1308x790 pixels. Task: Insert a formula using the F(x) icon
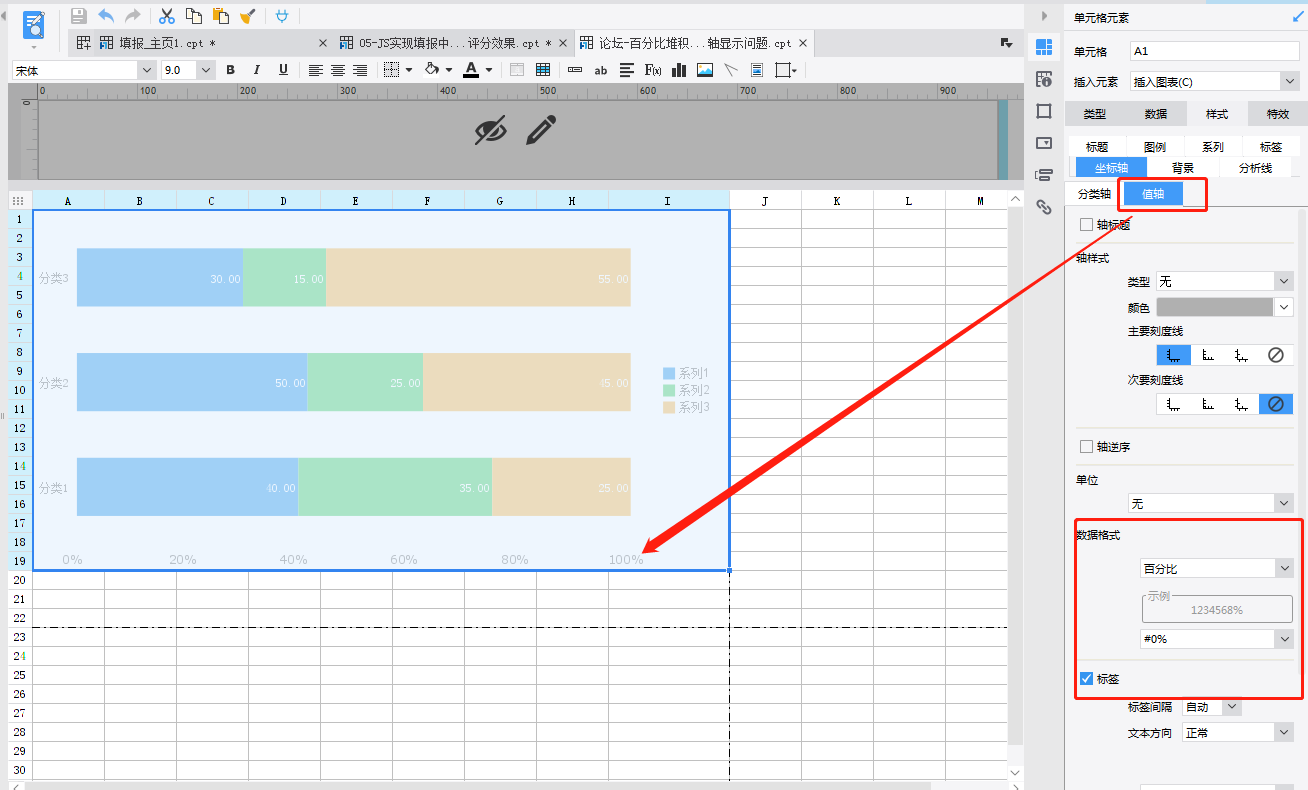point(653,70)
